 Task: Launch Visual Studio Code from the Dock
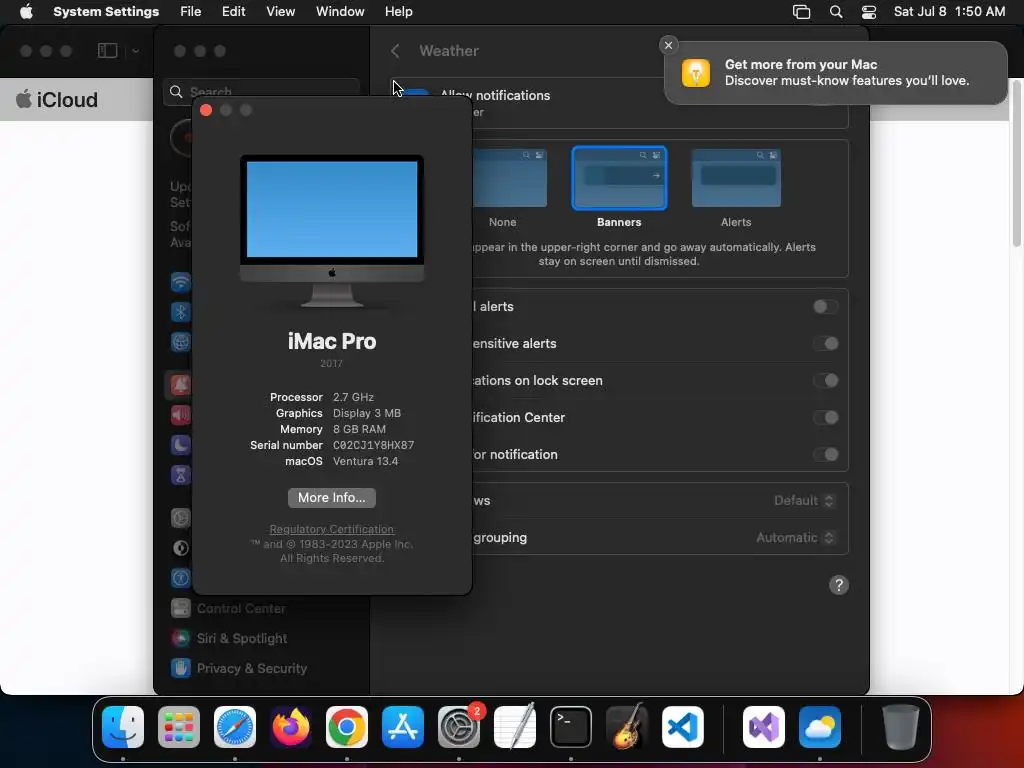coord(683,727)
